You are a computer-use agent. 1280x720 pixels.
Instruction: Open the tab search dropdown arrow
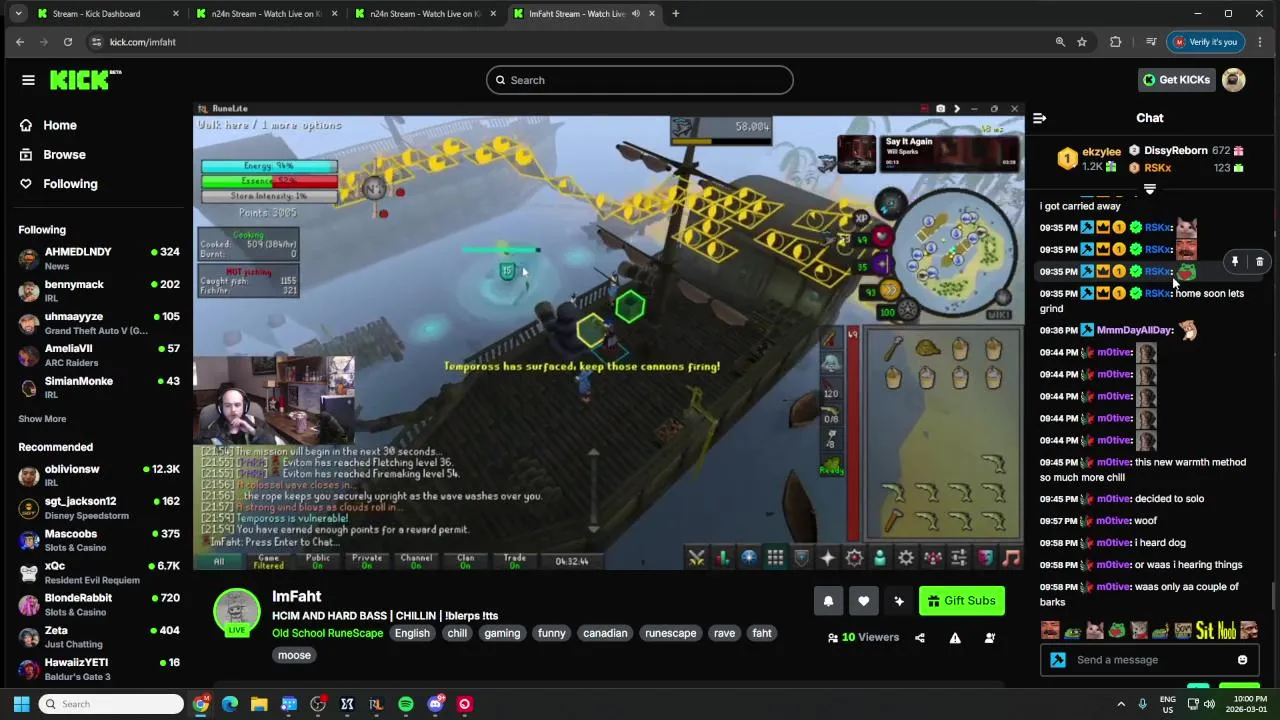18,14
